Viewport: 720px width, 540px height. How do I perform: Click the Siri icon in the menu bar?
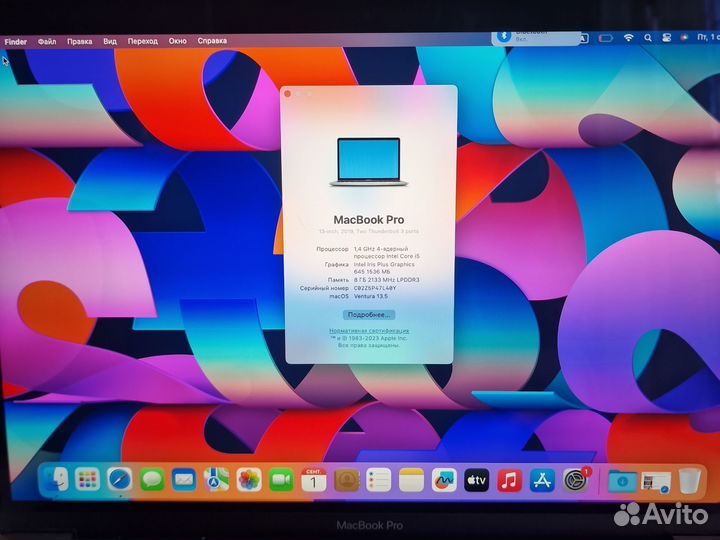(x=684, y=38)
